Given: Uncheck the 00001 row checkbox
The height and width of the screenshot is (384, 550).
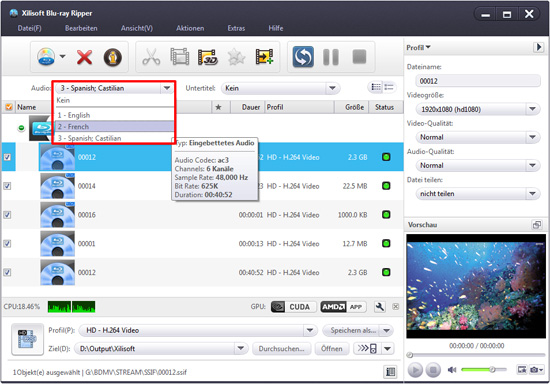Looking at the screenshot, I should point(7,243).
